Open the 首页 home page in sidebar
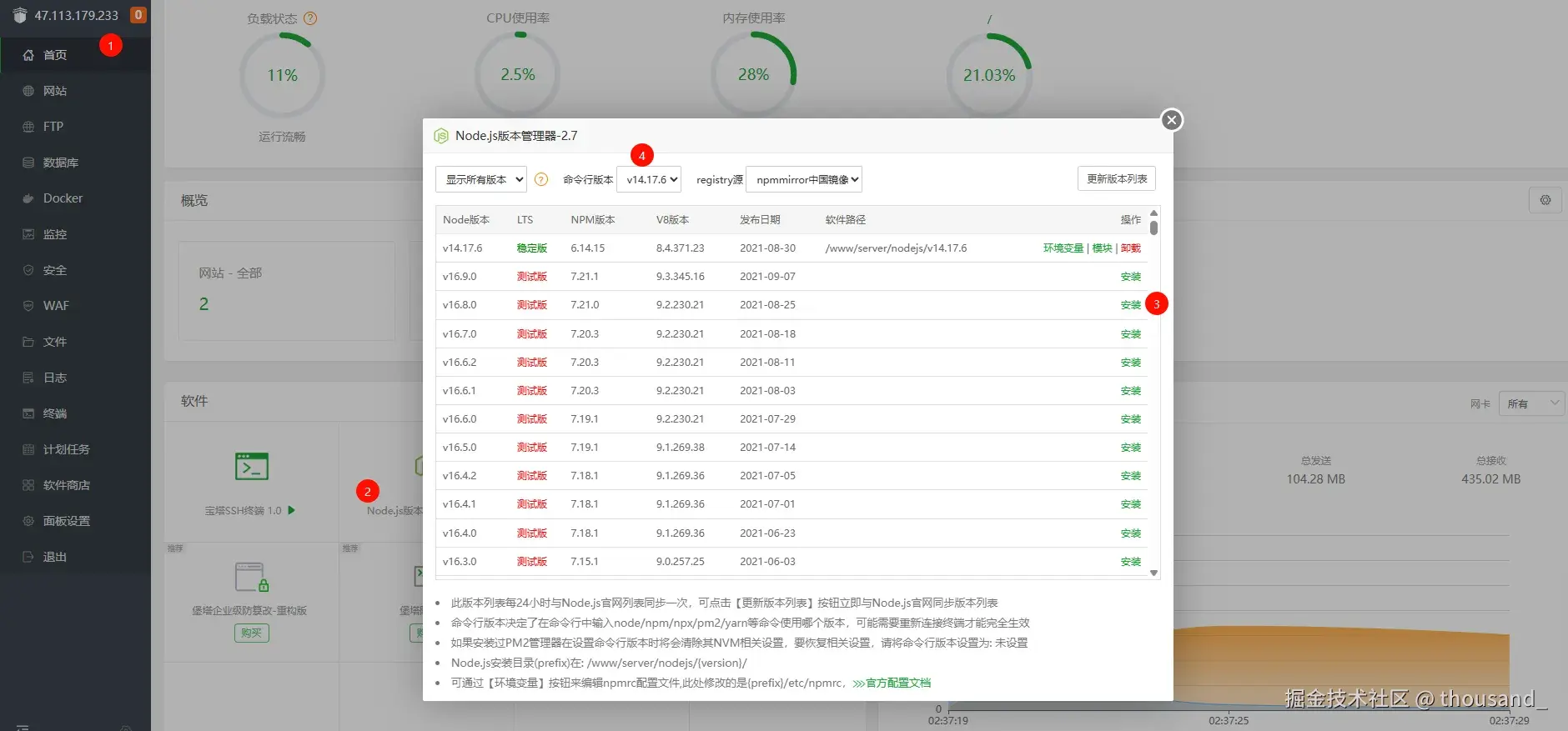The height and width of the screenshot is (731, 1568). click(55, 55)
